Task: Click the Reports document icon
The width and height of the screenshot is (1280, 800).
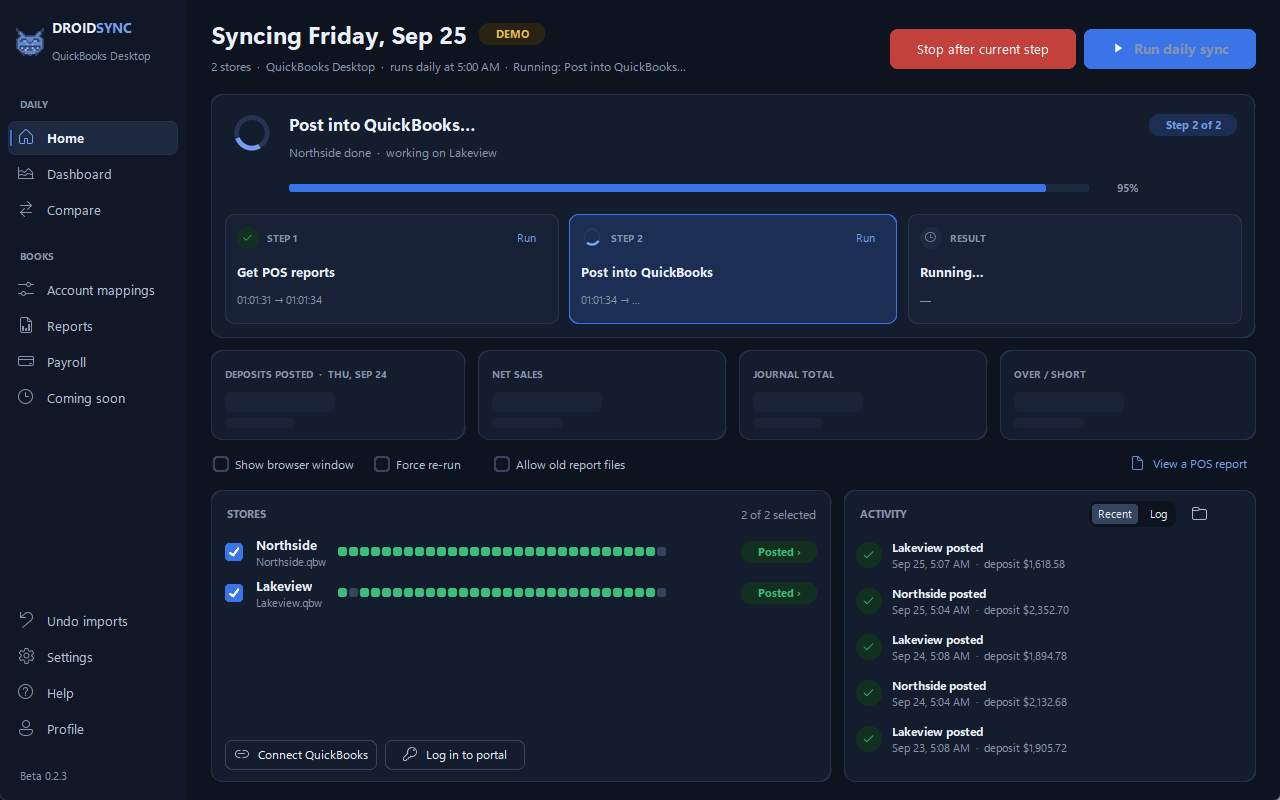Action: [27, 326]
